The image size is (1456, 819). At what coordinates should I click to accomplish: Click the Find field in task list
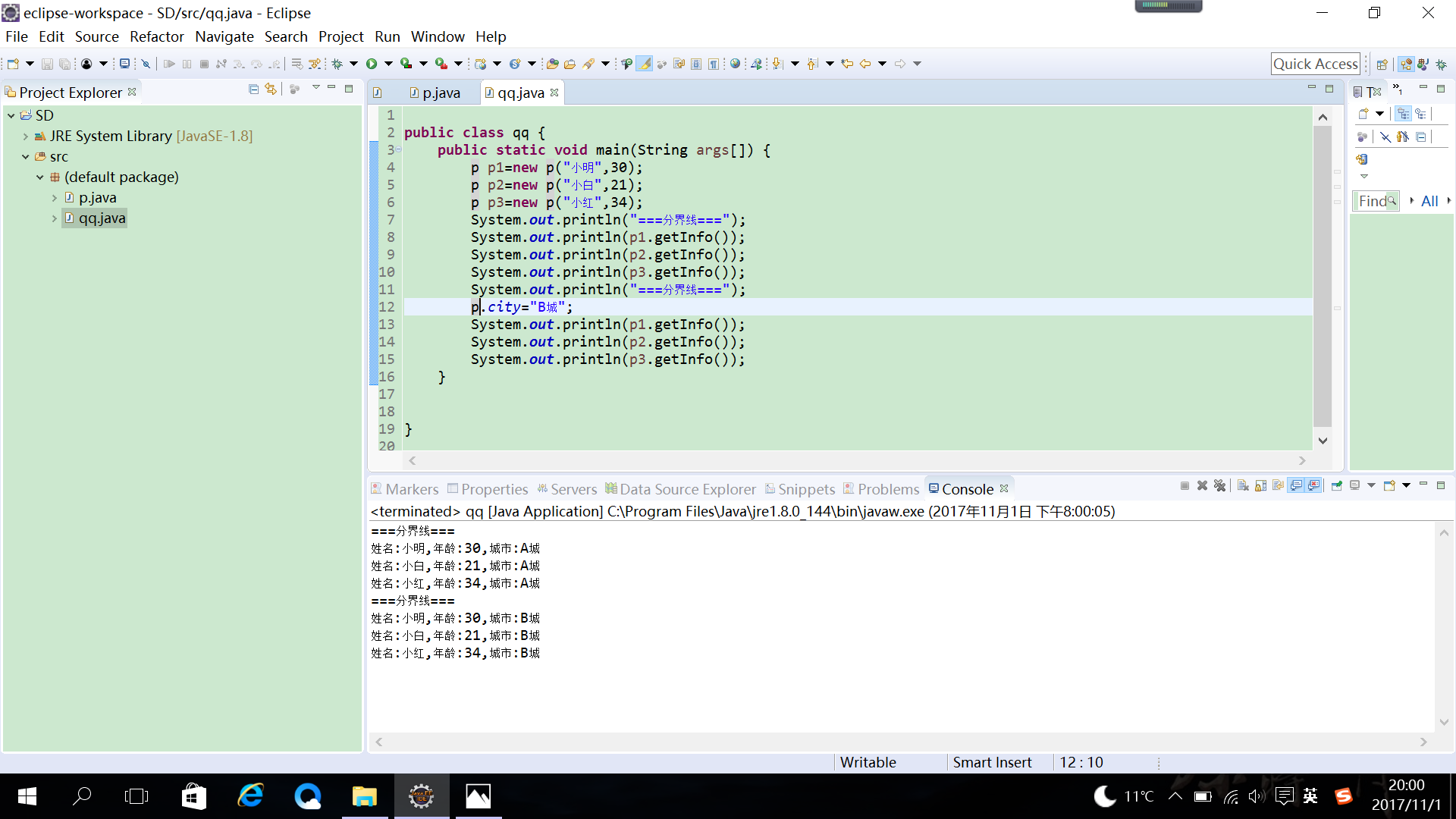[1376, 201]
